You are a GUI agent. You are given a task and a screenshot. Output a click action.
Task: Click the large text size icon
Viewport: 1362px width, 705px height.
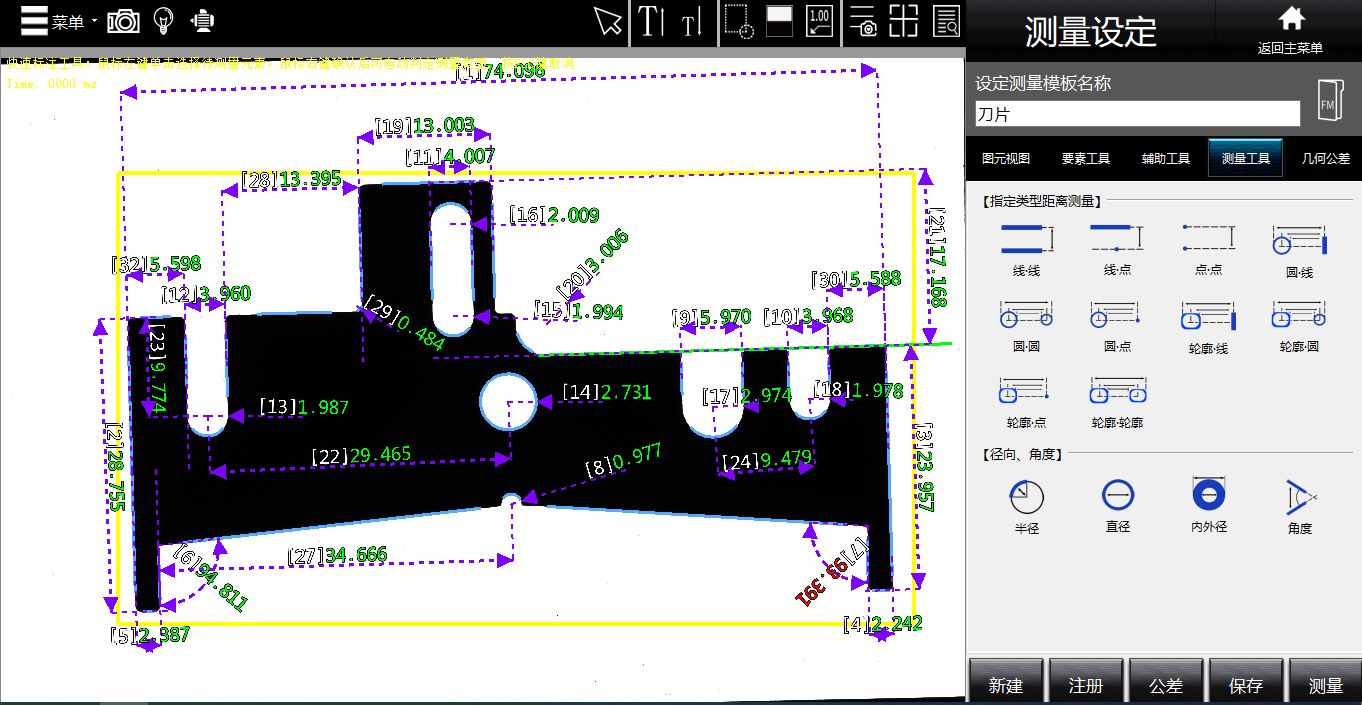pos(651,21)
